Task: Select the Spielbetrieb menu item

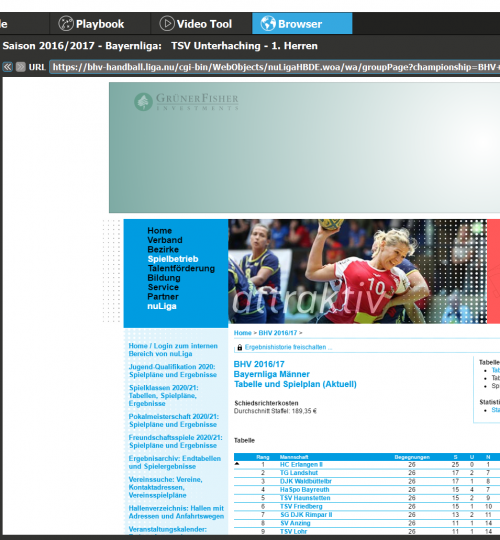Action: coord(173,259)
